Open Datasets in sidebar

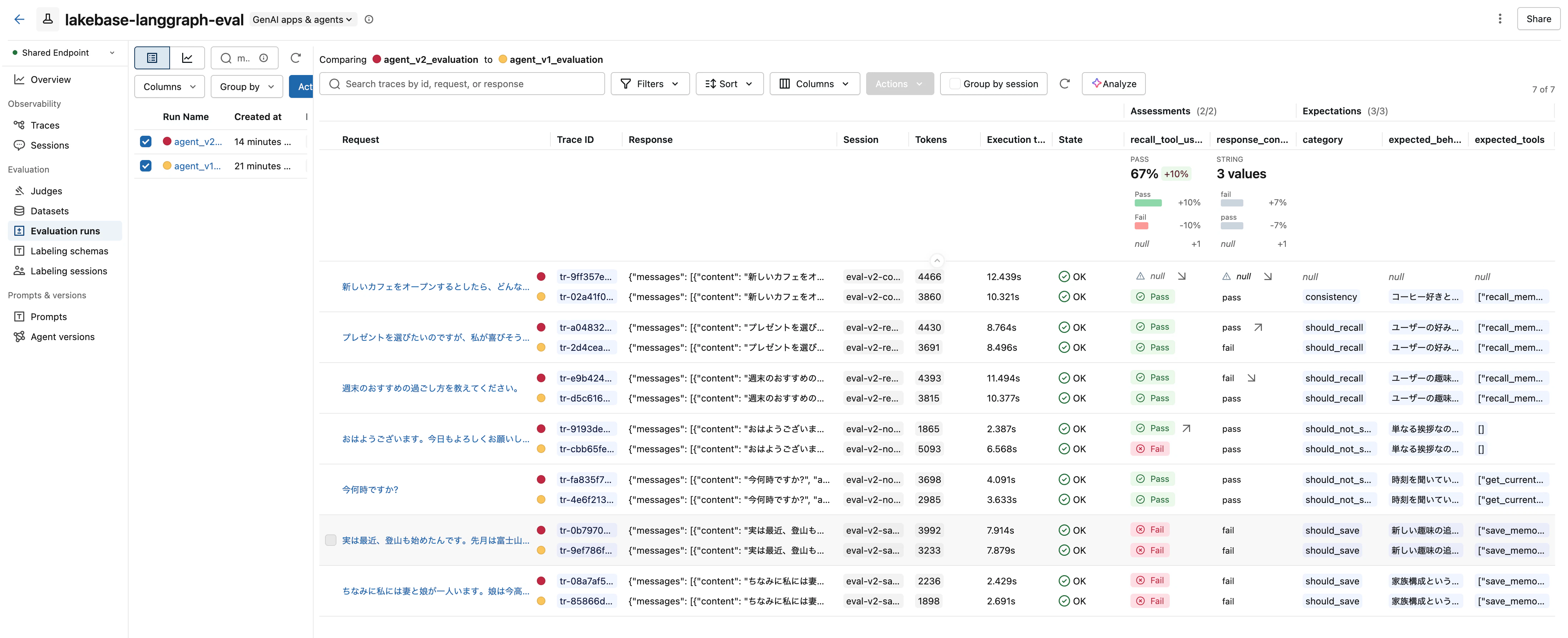pyautogui.click(x=49, y=211)
